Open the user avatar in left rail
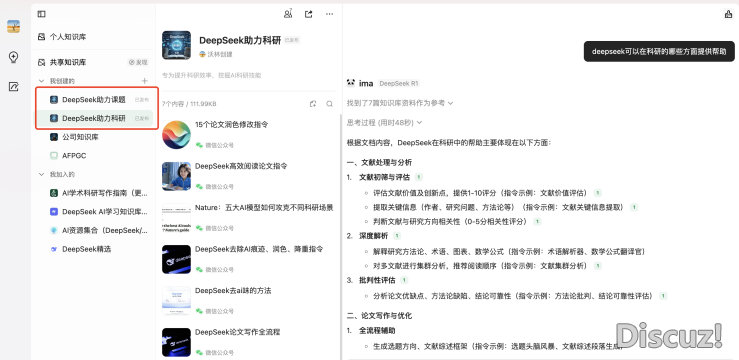The image size is (739, 360). click(x=13, y=26)
